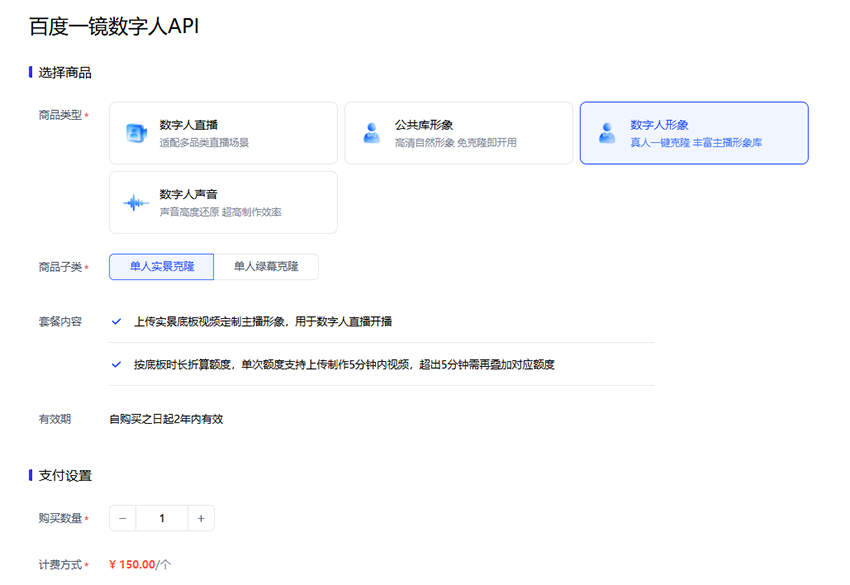The height and width of the screenshot is (585, 850).
Task: Click the 支付设置 section heading
Action: [65, 475]
